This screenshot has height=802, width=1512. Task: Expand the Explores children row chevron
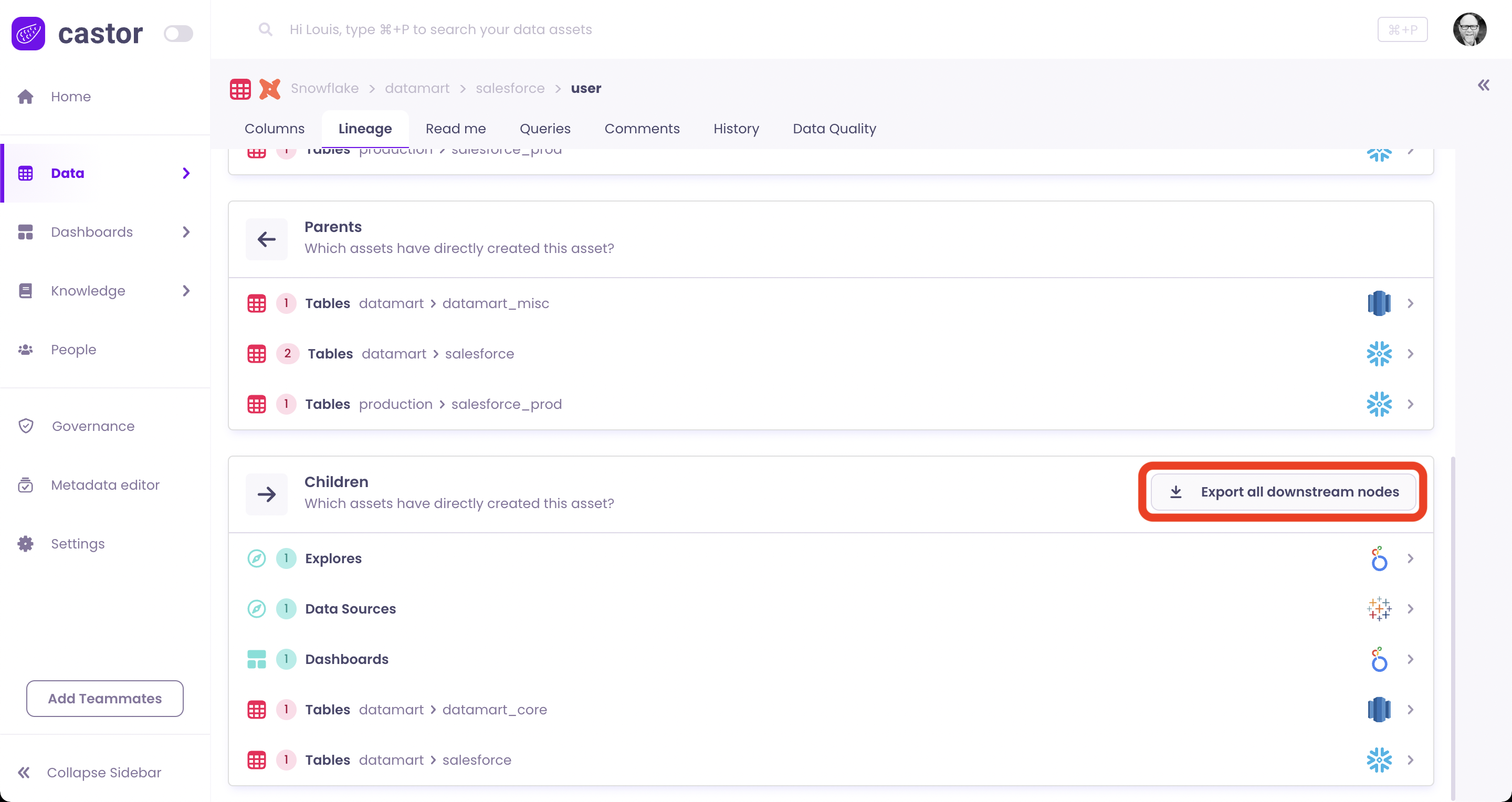1410,558
